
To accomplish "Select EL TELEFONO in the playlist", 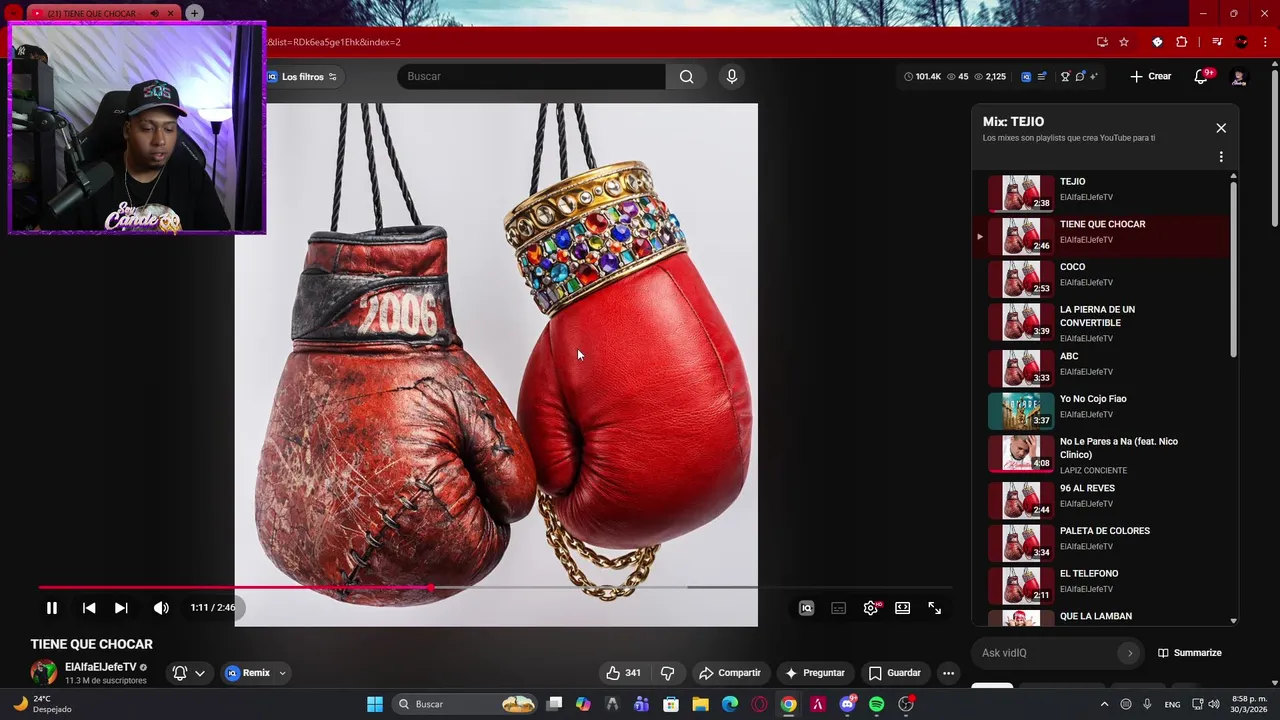I will (1100, 585).
